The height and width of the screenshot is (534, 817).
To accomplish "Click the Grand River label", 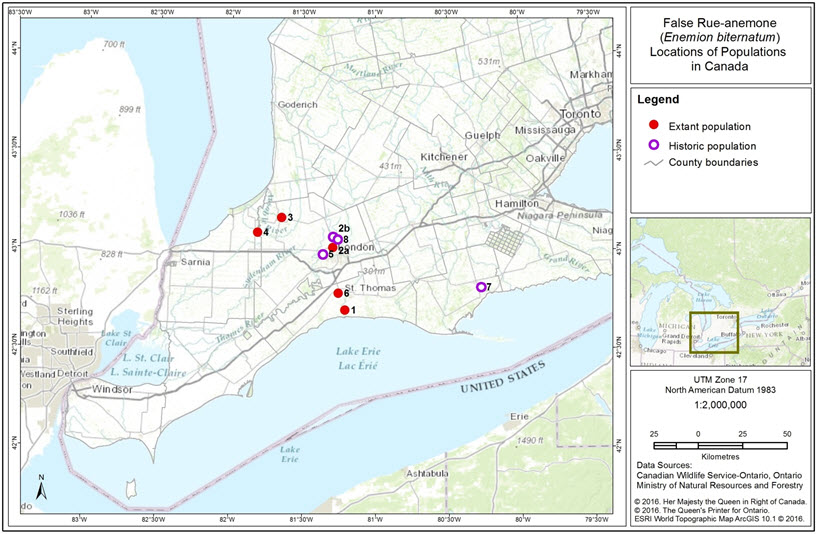I will point(566,264).
